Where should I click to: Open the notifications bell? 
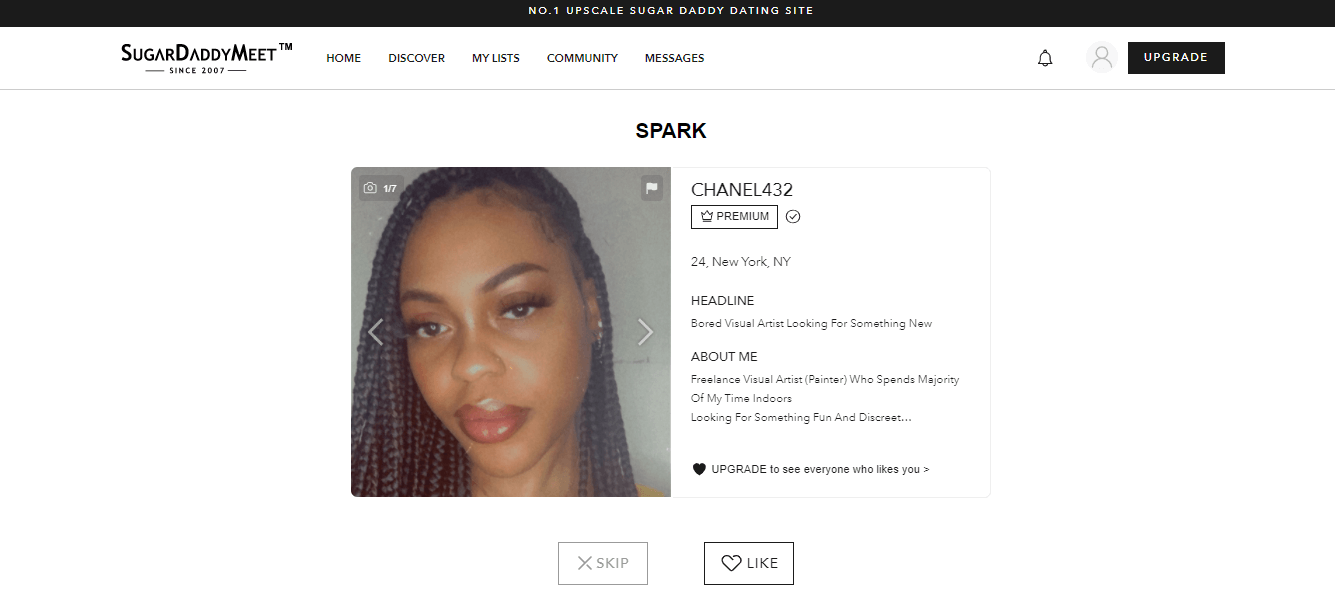pyautogui.click(x=1045, y=58)
